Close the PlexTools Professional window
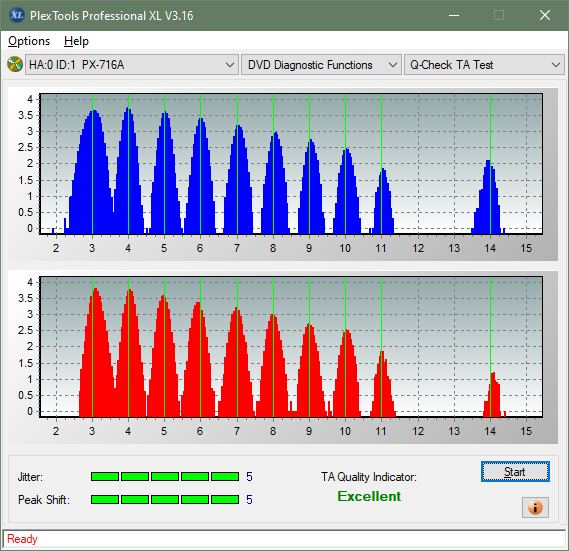The image size is (569, 551). click(x=545, y=15)
